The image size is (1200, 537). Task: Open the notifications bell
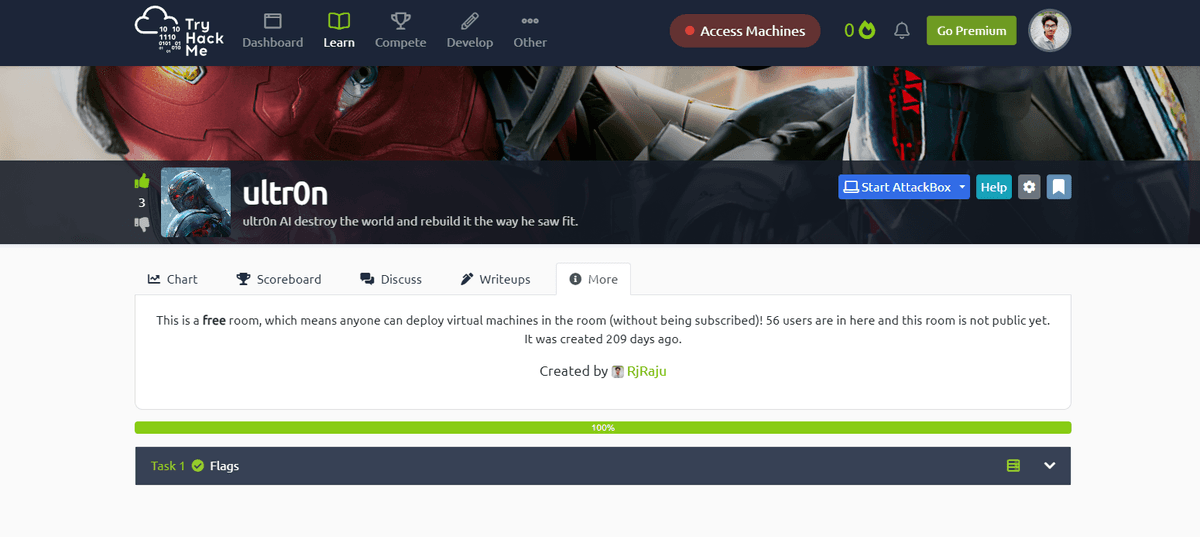(902, 31)
